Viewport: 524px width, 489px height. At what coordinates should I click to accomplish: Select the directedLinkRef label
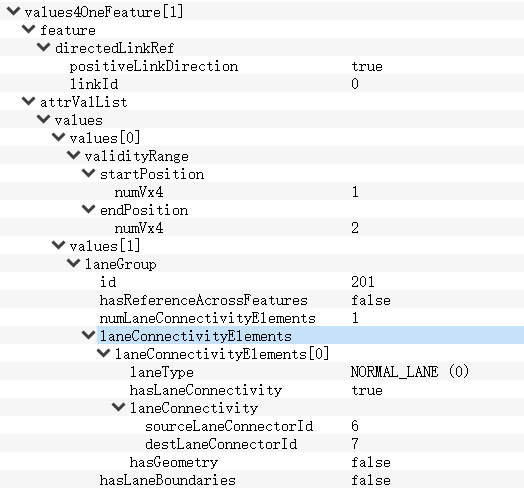pos(115,47)
